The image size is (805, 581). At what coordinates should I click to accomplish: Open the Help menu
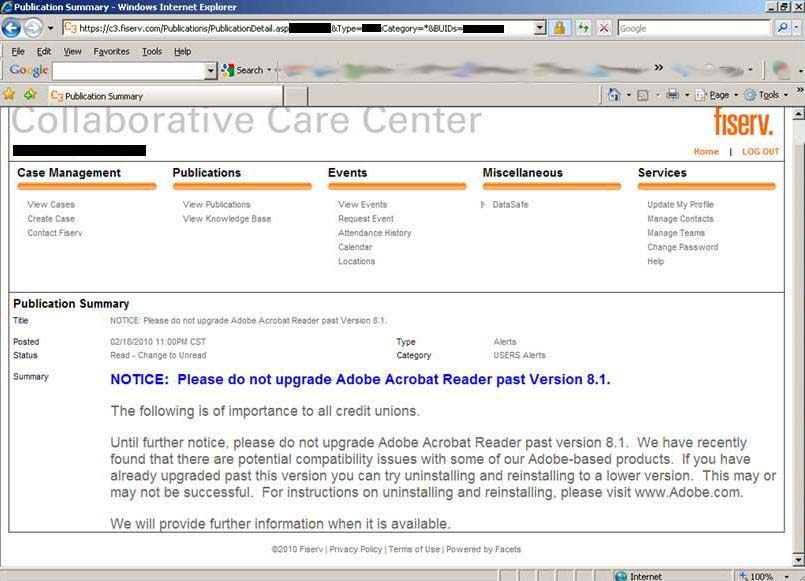click(182, 51)
